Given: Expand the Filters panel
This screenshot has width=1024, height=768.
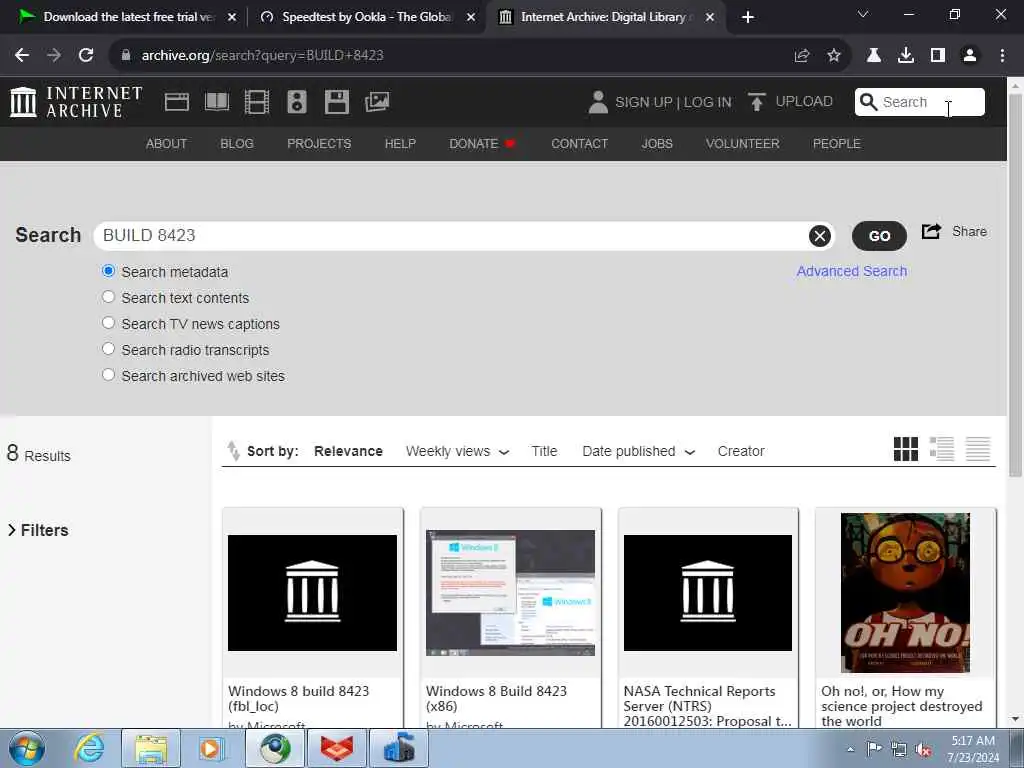Looking at the screenshot, I should (x=38, y=530).
